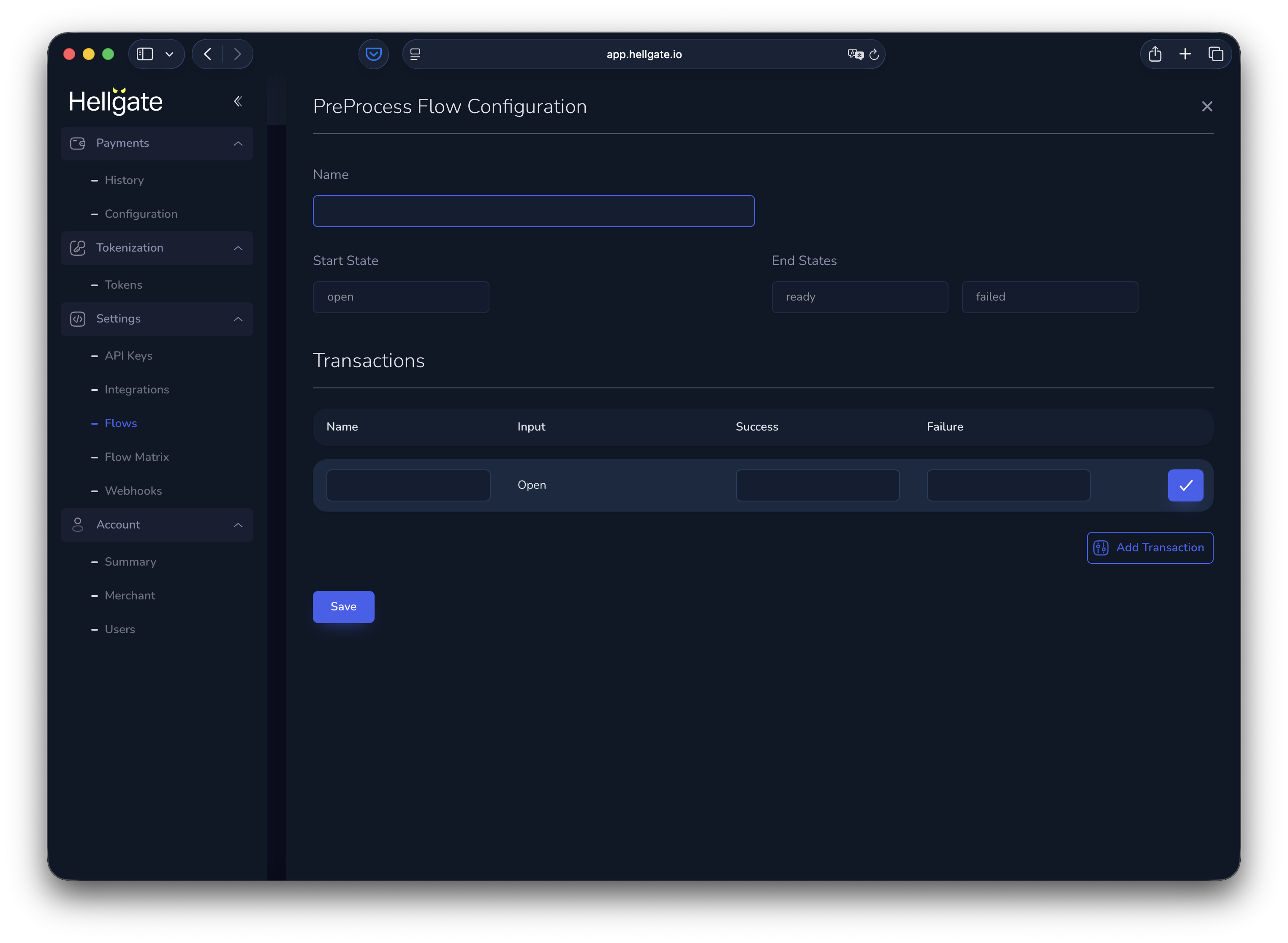Click the Account person icon
1288x943 pixels.
(78, 525)
